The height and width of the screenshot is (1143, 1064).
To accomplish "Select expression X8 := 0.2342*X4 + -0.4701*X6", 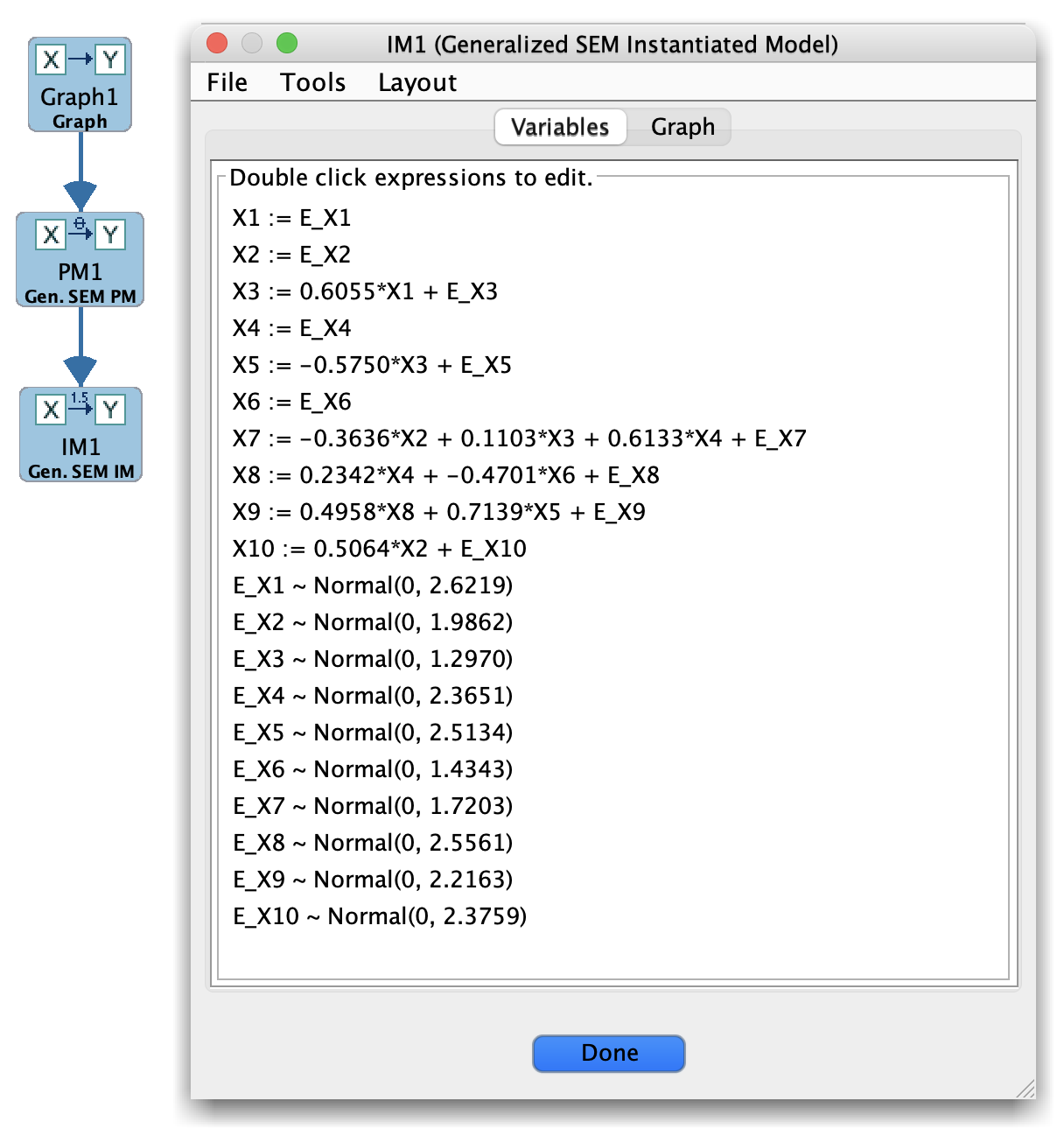I will click(x=445, y=475).
